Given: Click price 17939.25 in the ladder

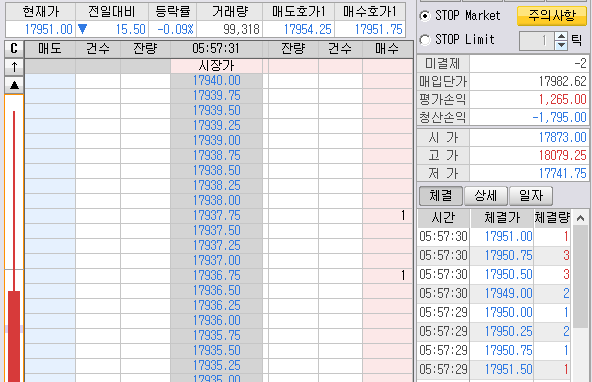Looking at the screenshot, I should tap(216, 126).
